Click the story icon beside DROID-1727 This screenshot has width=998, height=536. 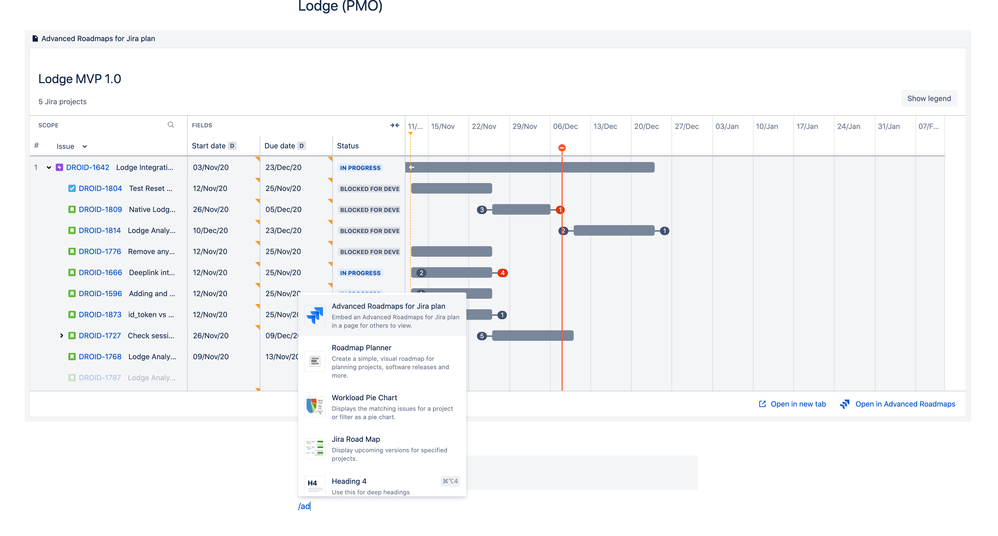click(x=72, y=335)
